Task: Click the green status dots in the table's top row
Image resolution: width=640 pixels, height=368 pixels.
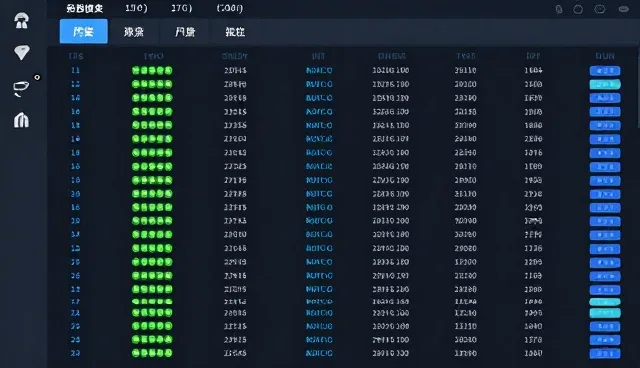Action: tap(152, 70)
